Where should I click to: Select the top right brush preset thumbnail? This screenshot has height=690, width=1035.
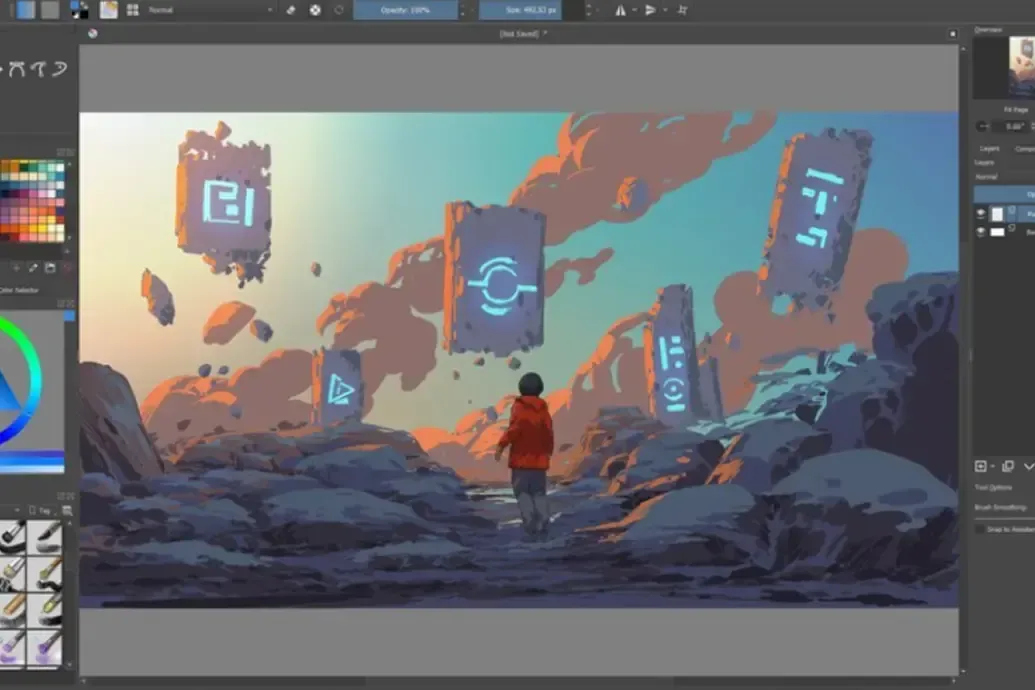tap(45, 537)
